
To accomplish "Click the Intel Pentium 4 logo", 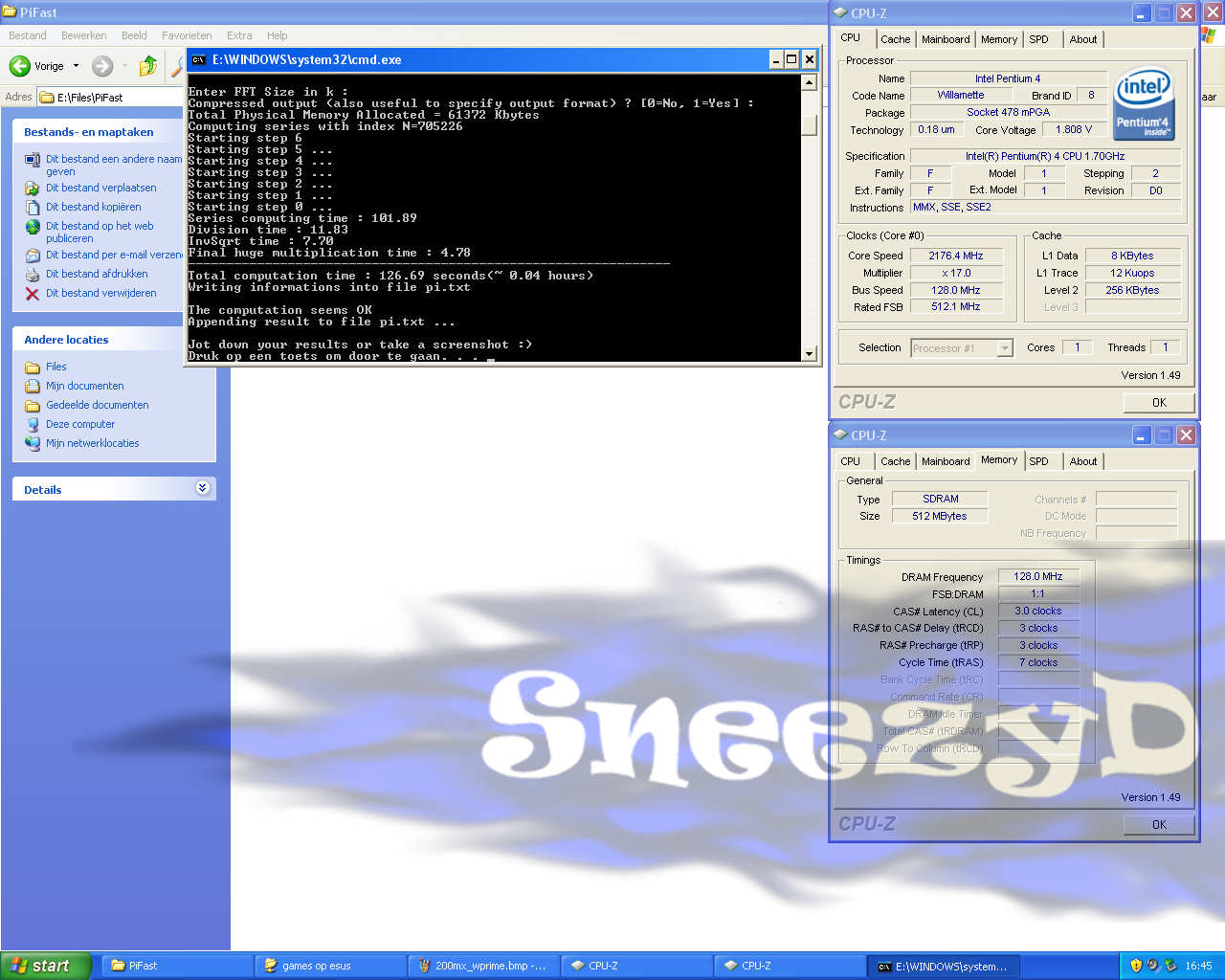I will coord(1144,102).
